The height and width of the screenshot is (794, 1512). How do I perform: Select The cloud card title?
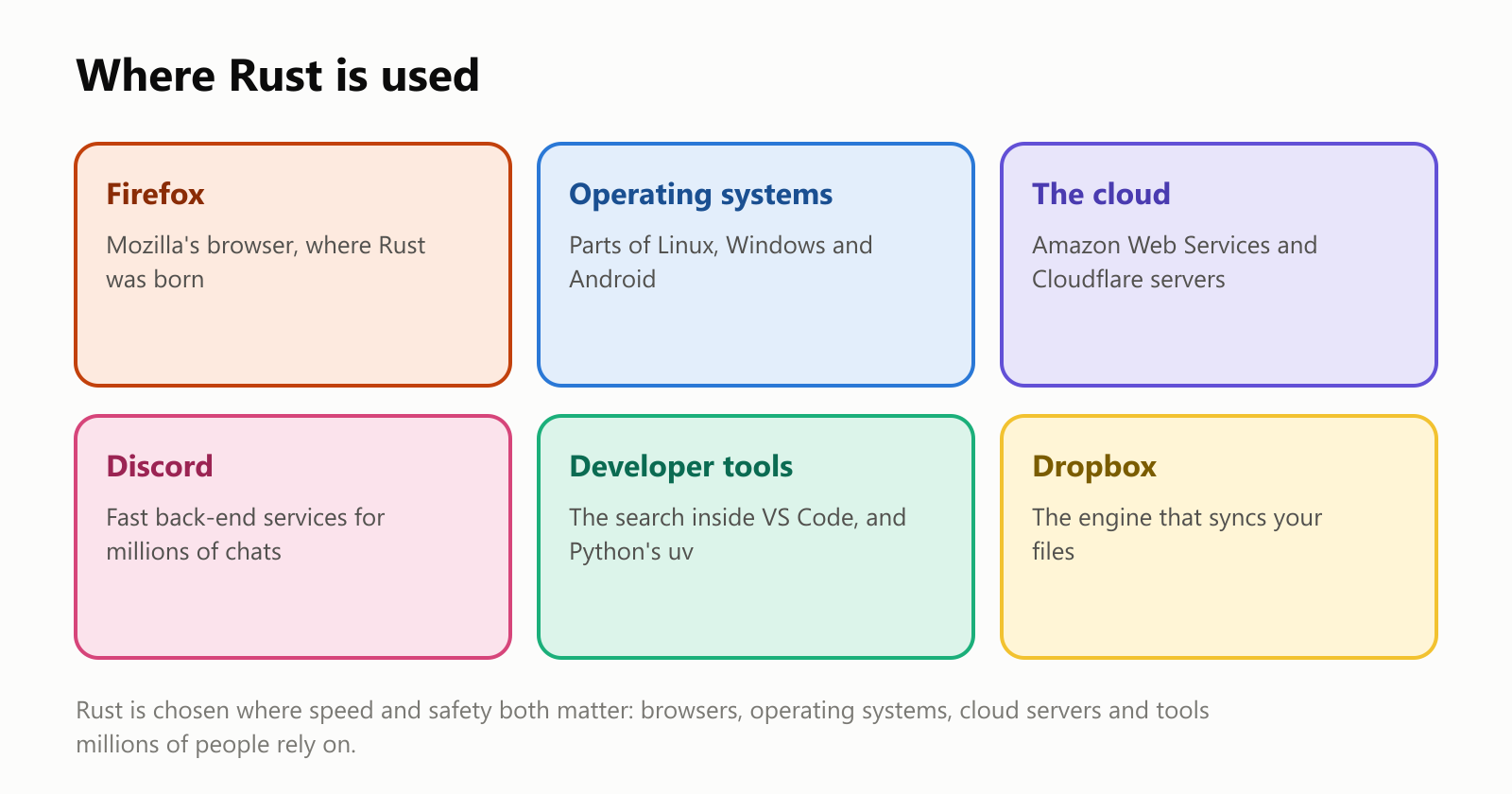click(x=1101, y=194)
